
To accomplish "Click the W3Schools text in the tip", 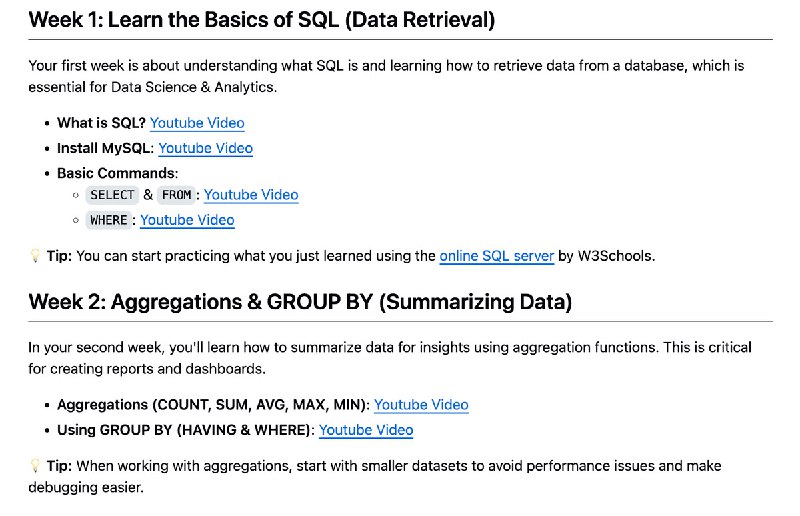I will (615, 256).
